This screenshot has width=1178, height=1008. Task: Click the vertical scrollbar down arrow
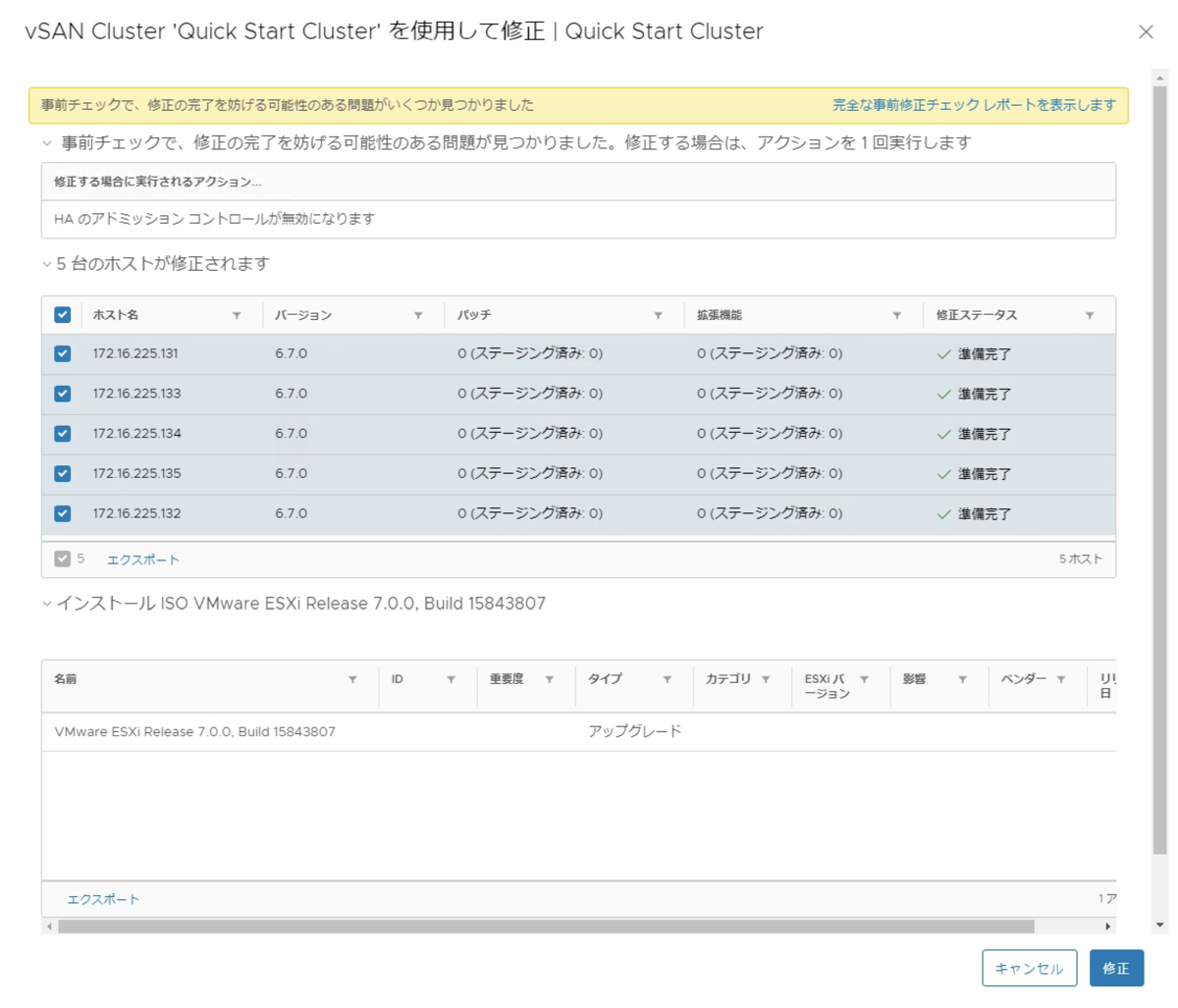pyautogui.click(x=1160, y=925)
